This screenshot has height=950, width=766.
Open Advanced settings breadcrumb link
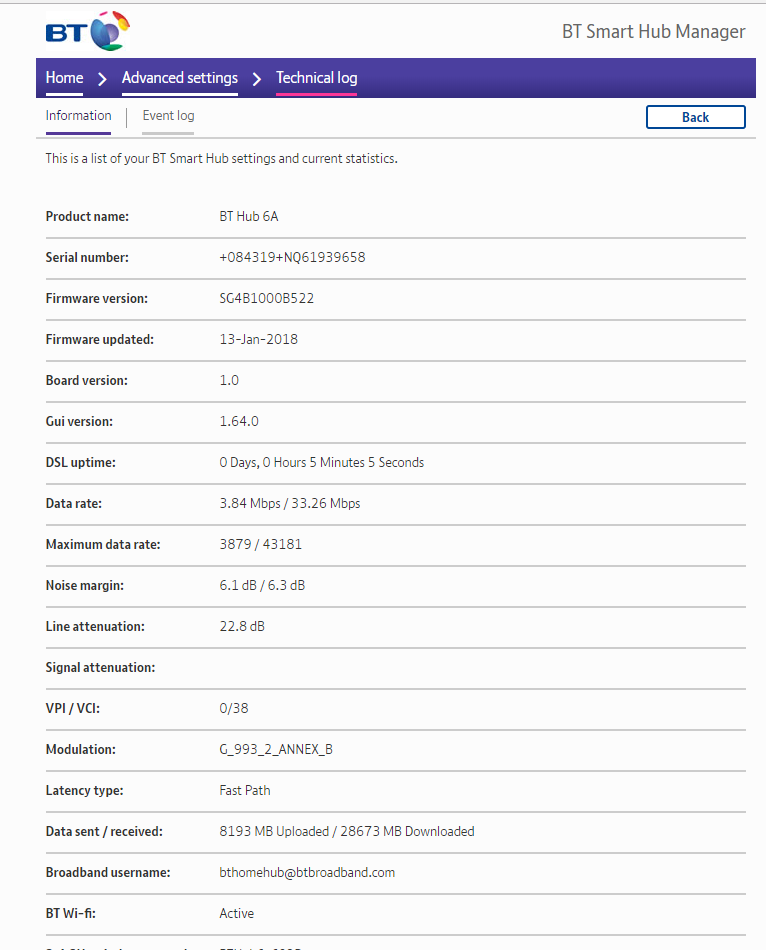coord(180,78)
